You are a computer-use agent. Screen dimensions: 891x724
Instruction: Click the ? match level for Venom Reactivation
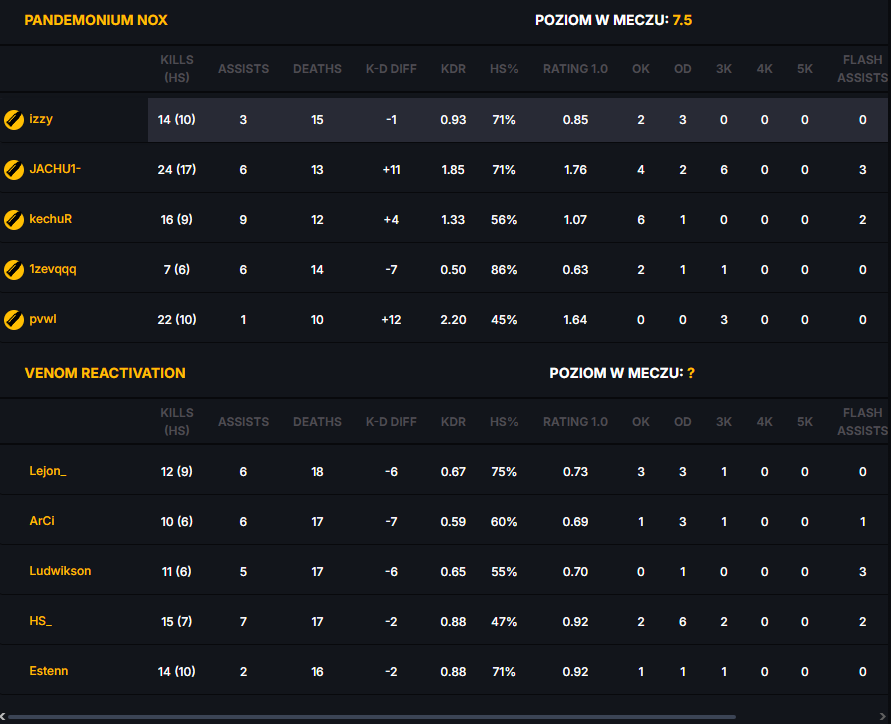[690, 373]
